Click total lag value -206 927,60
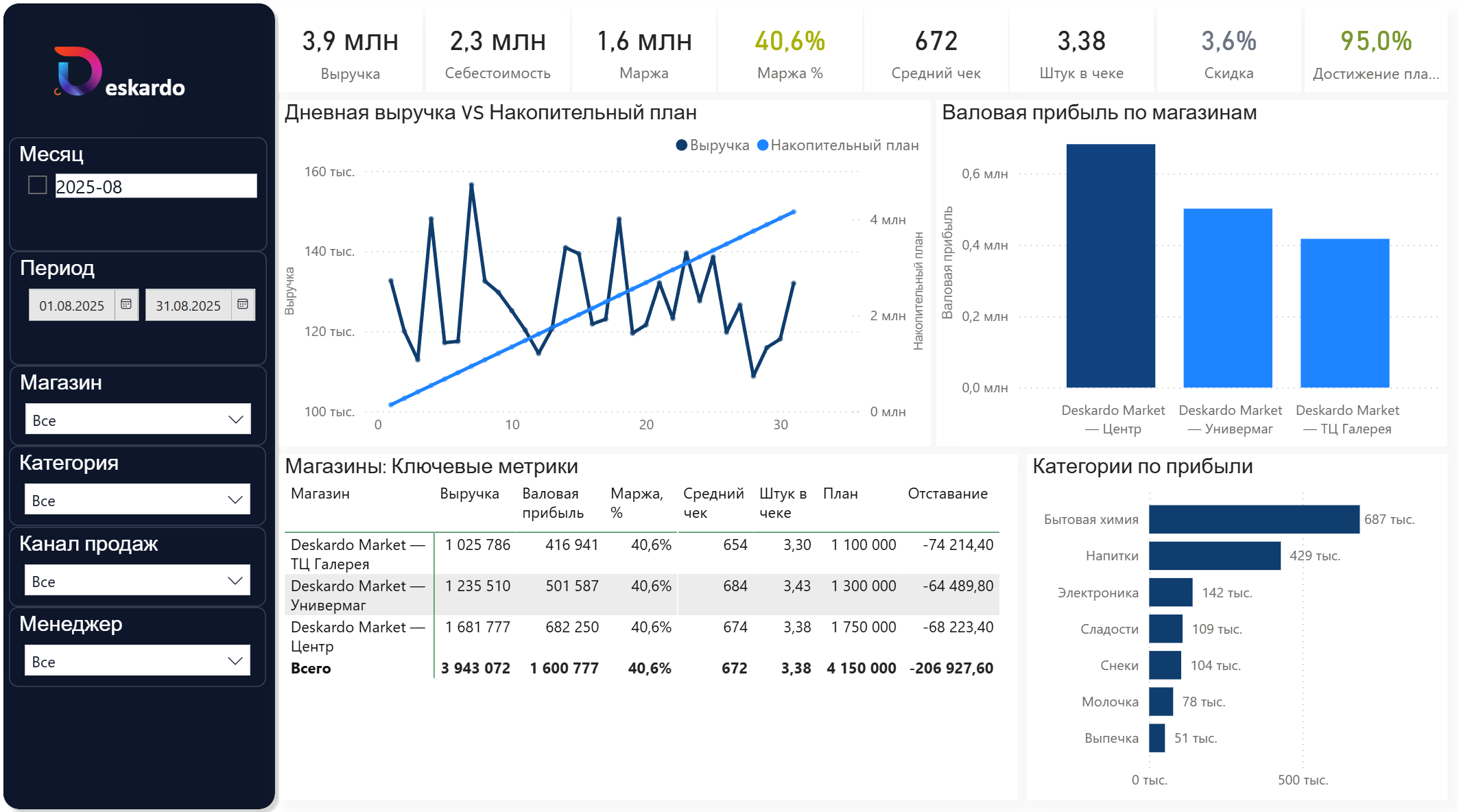Screen dimensions: 1459x812 coord(951,669)
